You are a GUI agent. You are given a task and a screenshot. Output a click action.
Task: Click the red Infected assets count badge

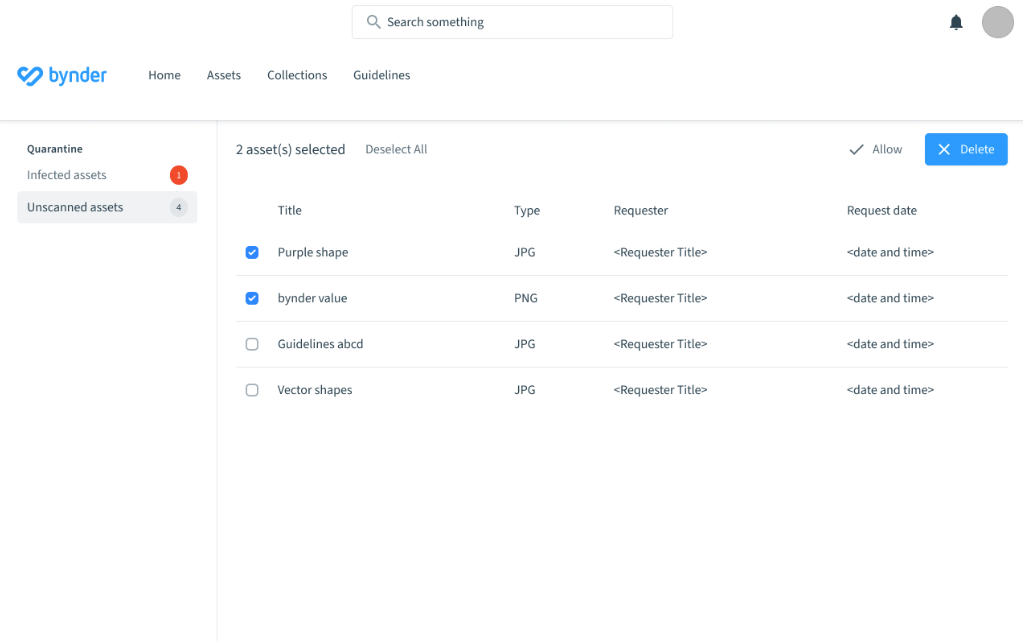(x=179, y=176)
